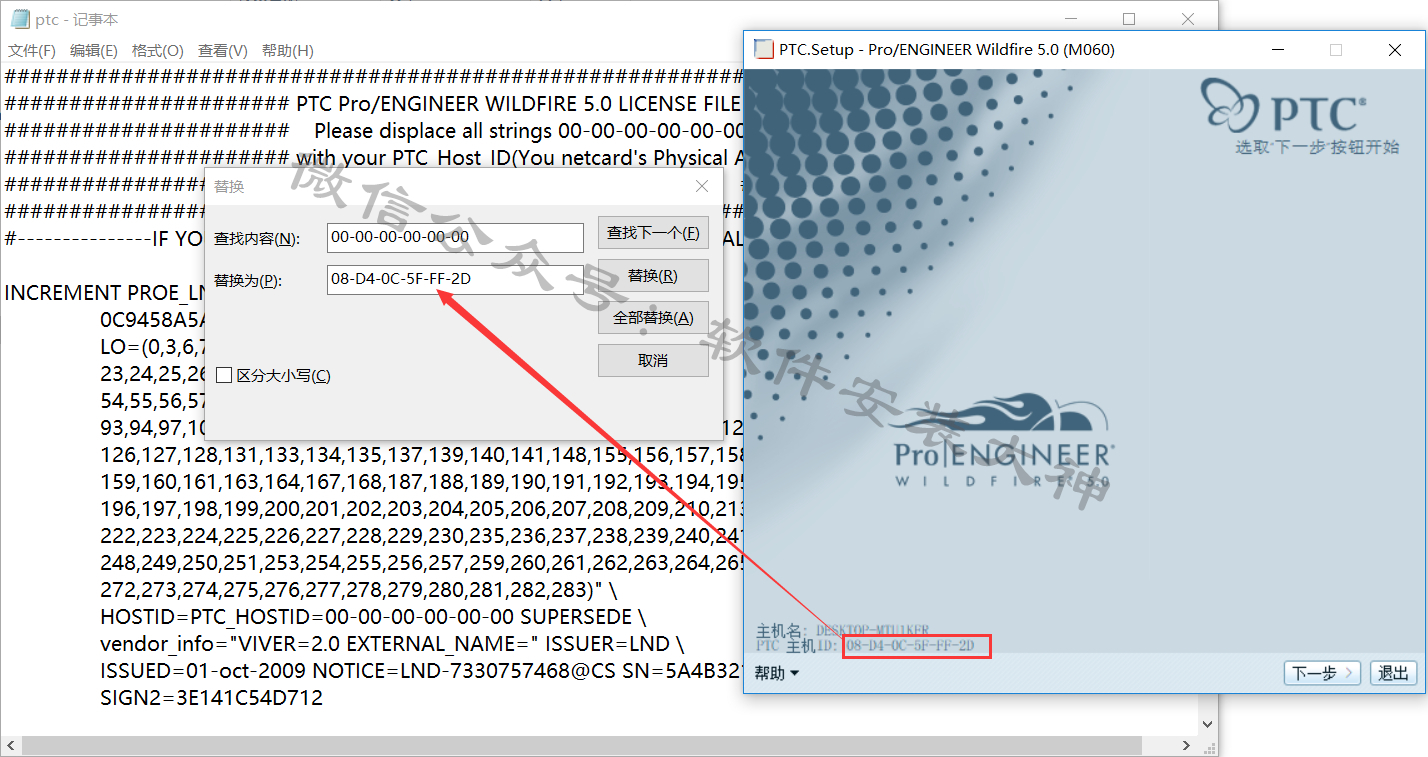The width and height of the screenshot is (1428, 757).
Task: Click the 主机名 DESKTOP value in PTC.Setup
Action: (x=872, y=631)
